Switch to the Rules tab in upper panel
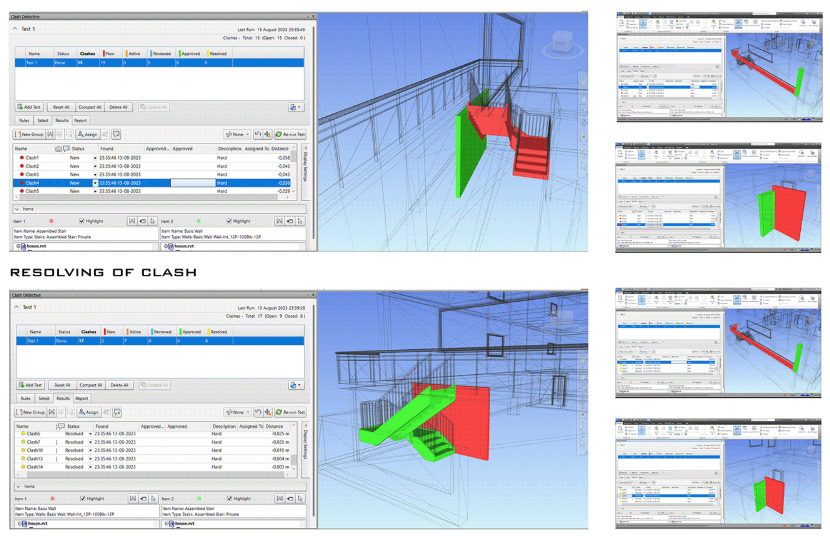 (x=23, y=120)
